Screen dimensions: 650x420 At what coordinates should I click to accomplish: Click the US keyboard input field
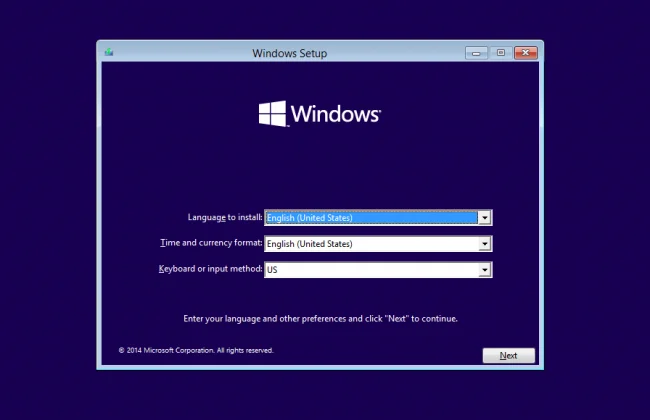click(x=370, y=269)
